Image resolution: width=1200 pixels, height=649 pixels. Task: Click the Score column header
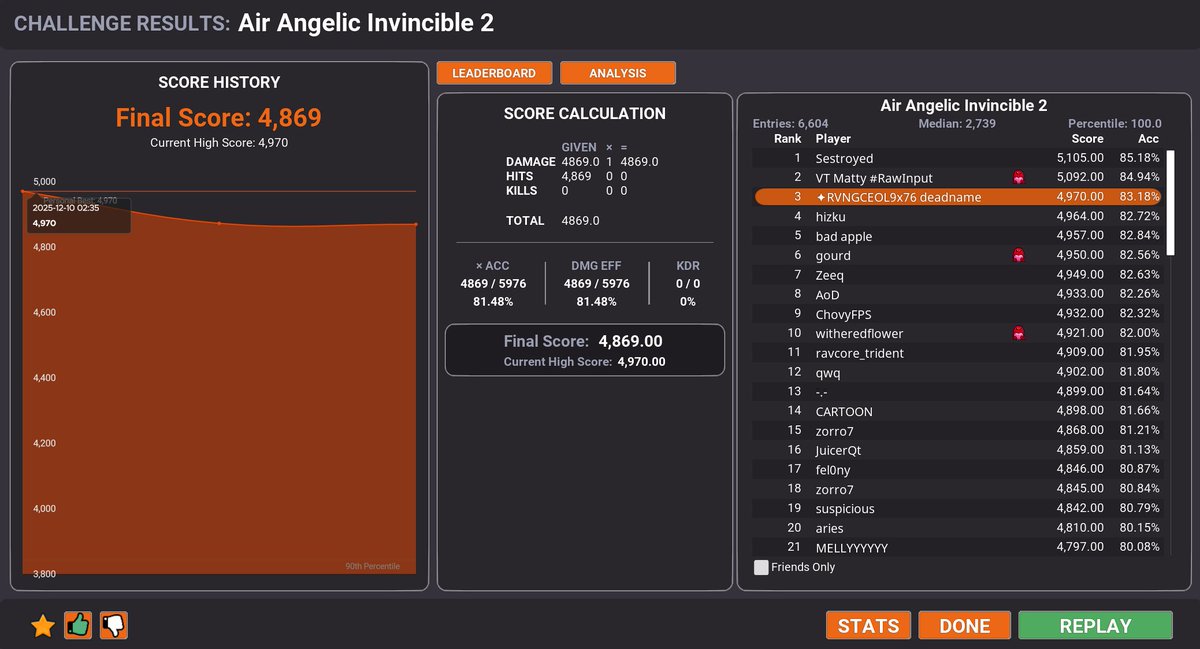coord(1087,139)
